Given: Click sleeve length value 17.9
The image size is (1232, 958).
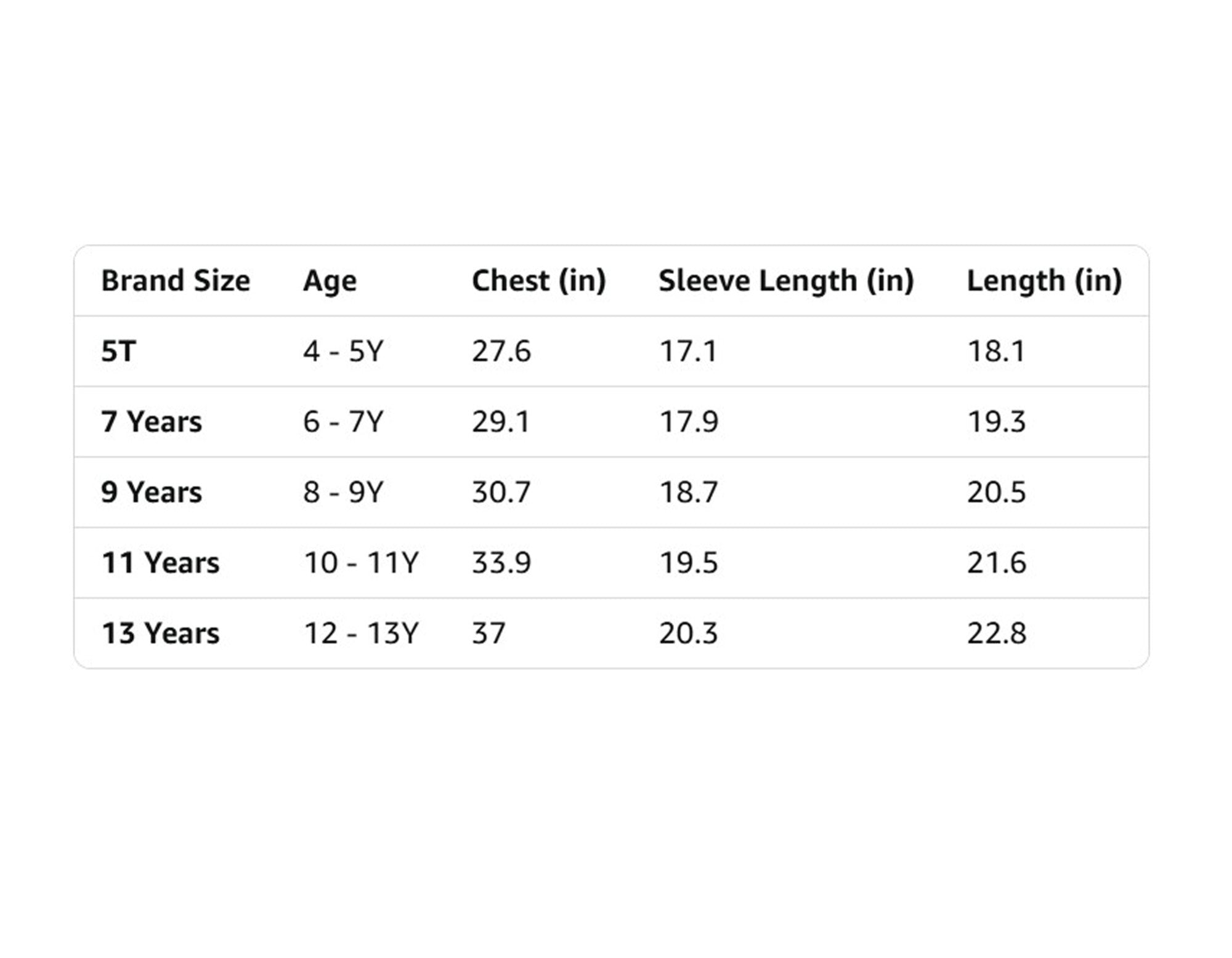Looking at the screenshot, I should tap(688, 422).
